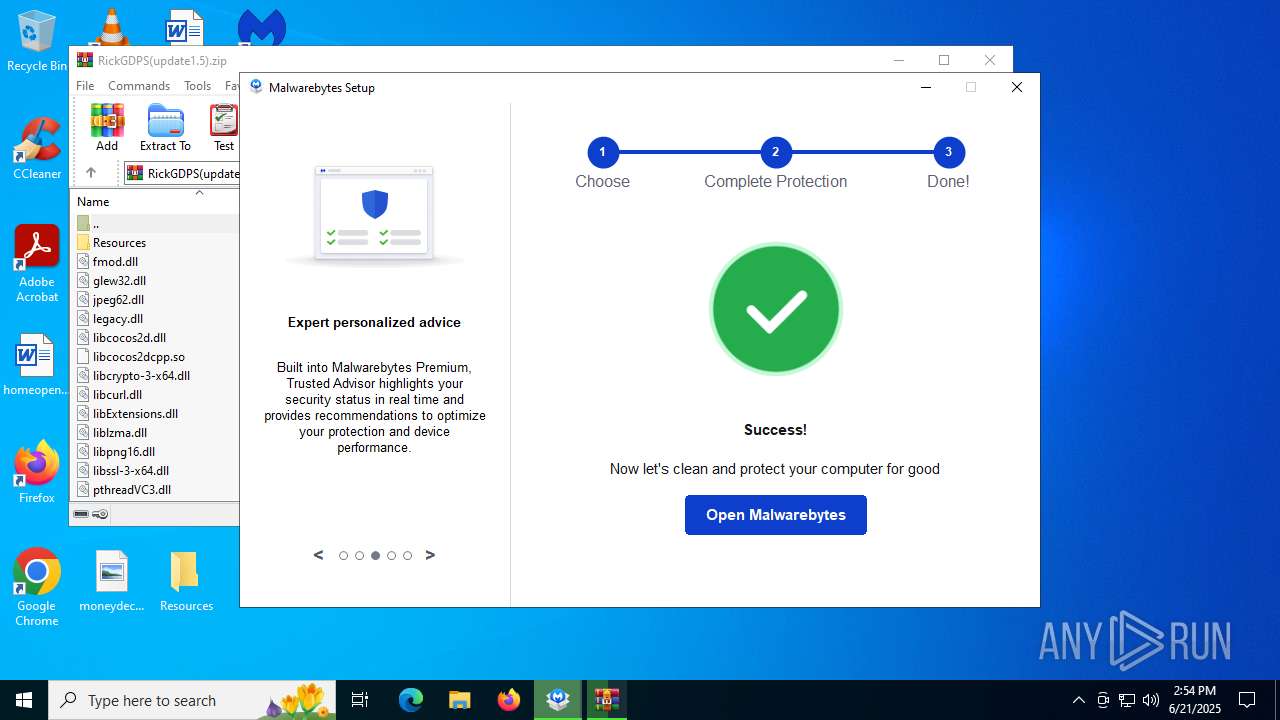Open Firefox from taskbar

tap(508, 700)
